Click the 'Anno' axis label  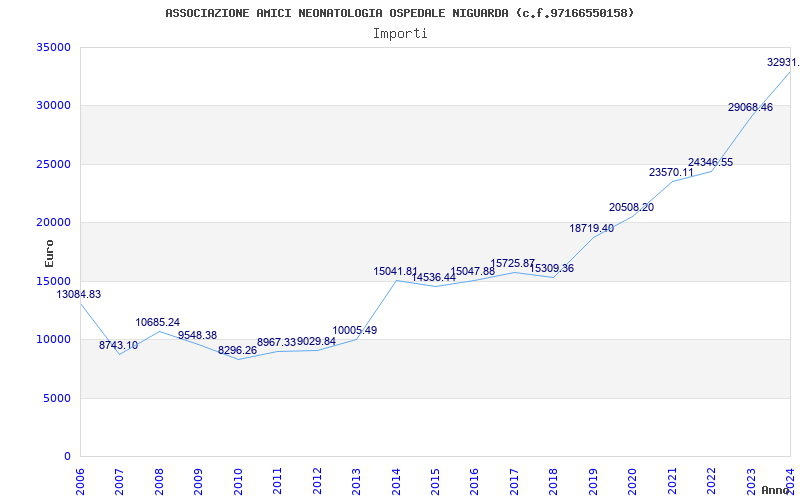776,490
